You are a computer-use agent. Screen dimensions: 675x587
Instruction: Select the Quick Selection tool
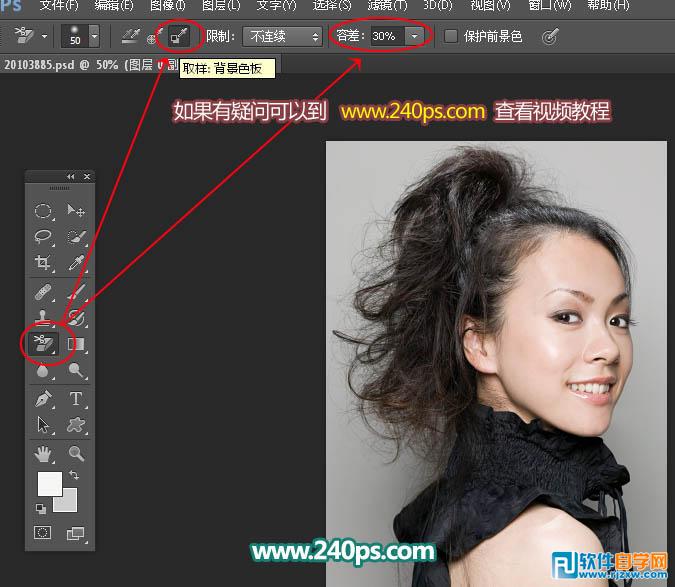(76, 236)
